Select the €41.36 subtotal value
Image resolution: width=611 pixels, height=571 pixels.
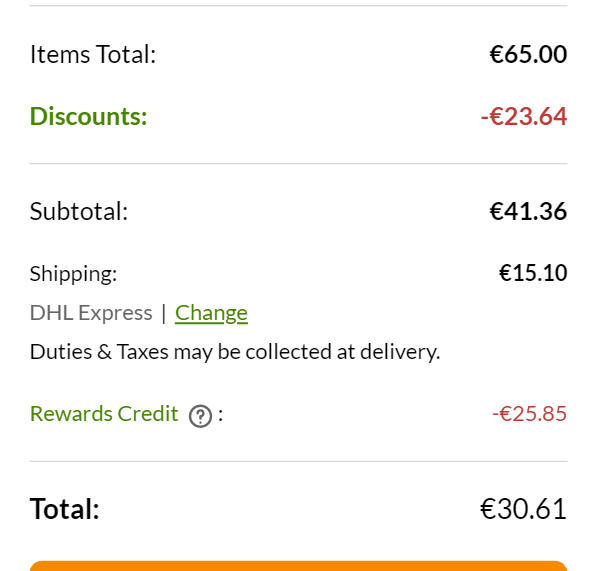pos(528,211)
